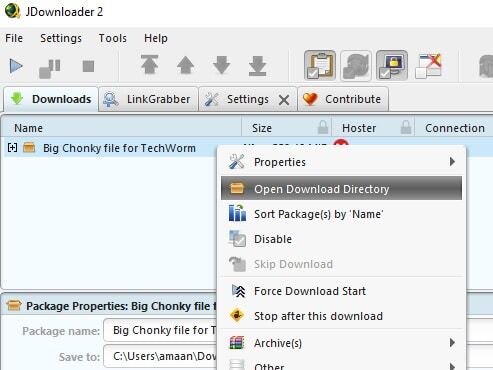
Task: Switch to the LinkGrabber tab
Action: pyautogui.click(x=148, y=99)
